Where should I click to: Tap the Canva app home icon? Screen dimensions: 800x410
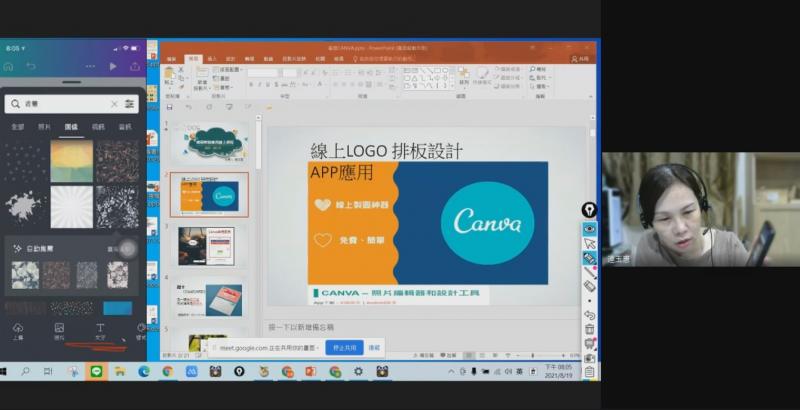point(8,67)
